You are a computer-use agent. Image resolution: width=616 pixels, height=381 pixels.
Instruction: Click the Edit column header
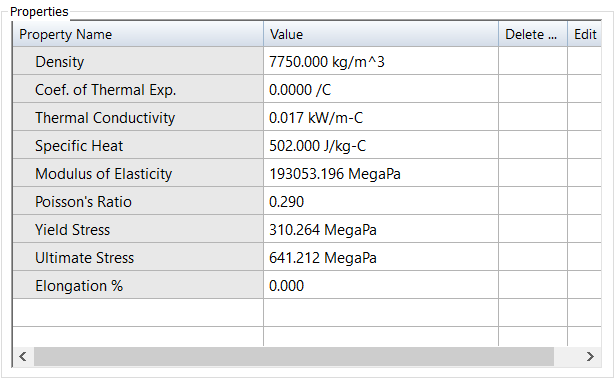point(585,34)
